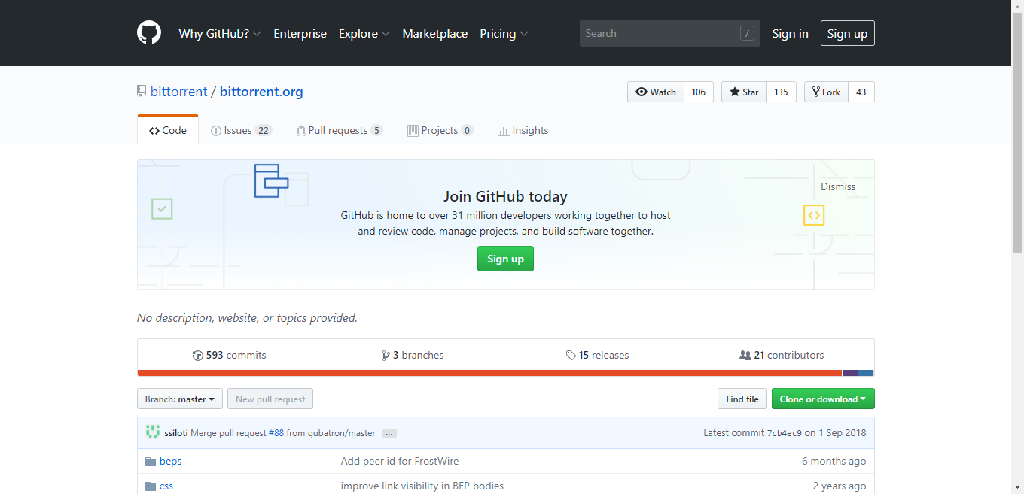Click the Projects board icon
This screenshot has width=1024, height=494.
413,131
